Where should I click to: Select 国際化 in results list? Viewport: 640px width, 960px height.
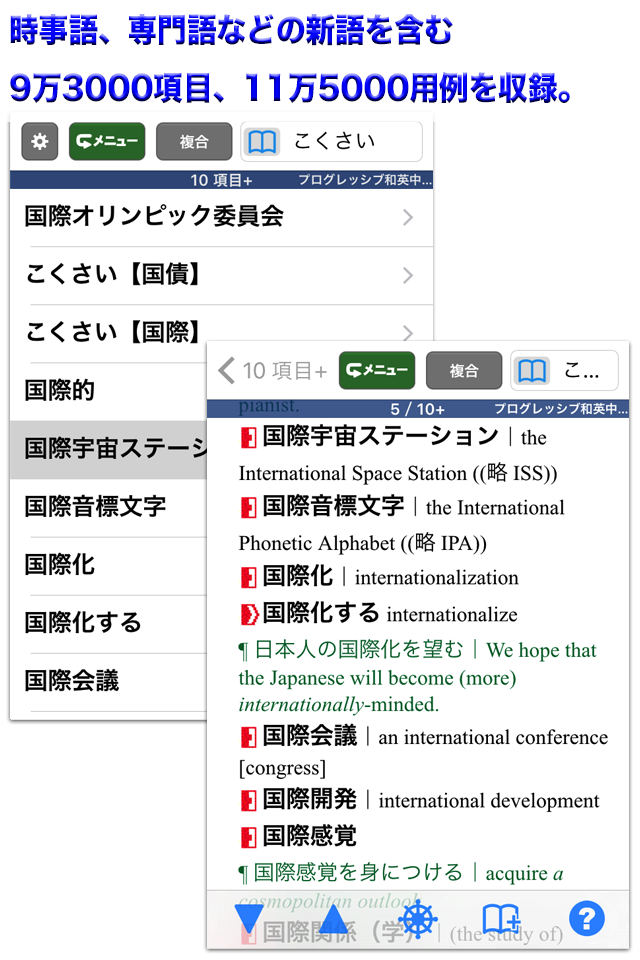click(109, 565)
